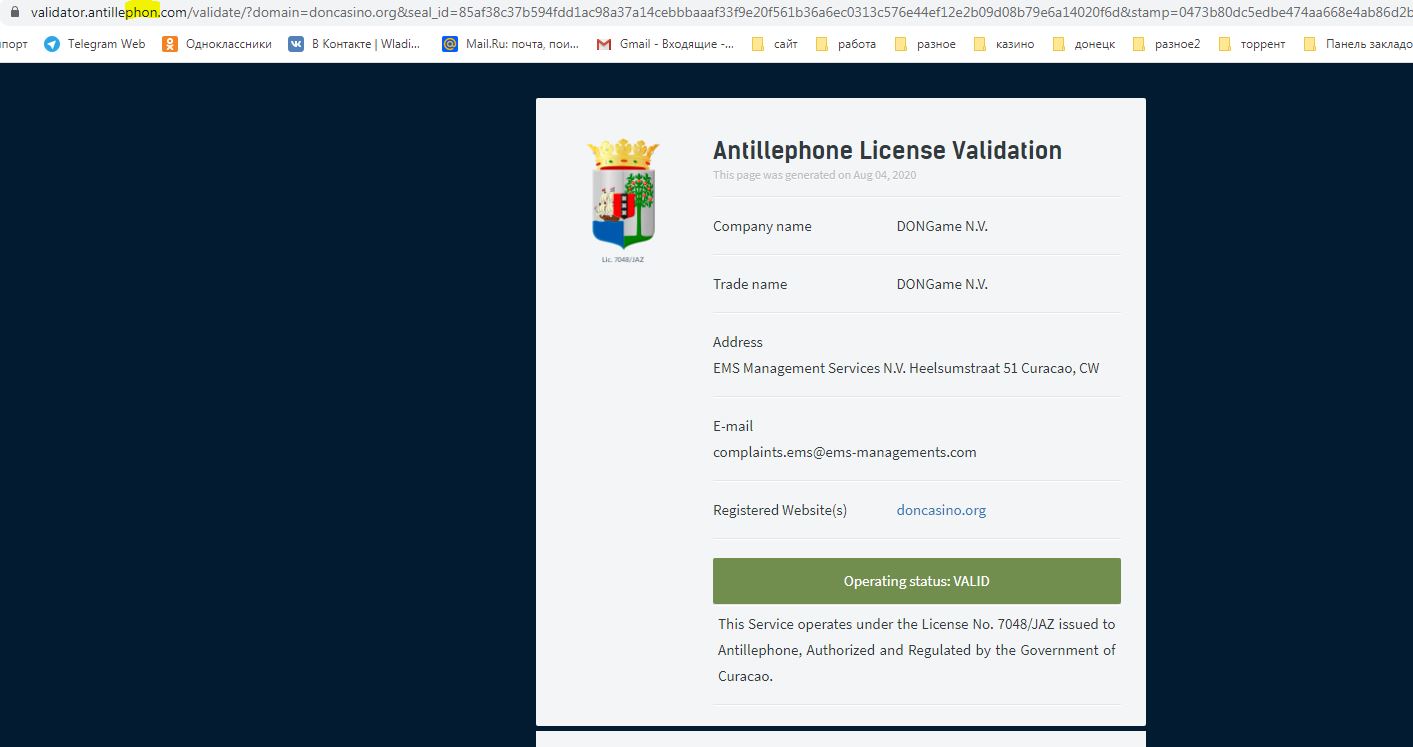Click the Lic. 7048/JAZ caption under seal
The height and width of the screenshot is (747, 1413).
click(x=623, y=259)
